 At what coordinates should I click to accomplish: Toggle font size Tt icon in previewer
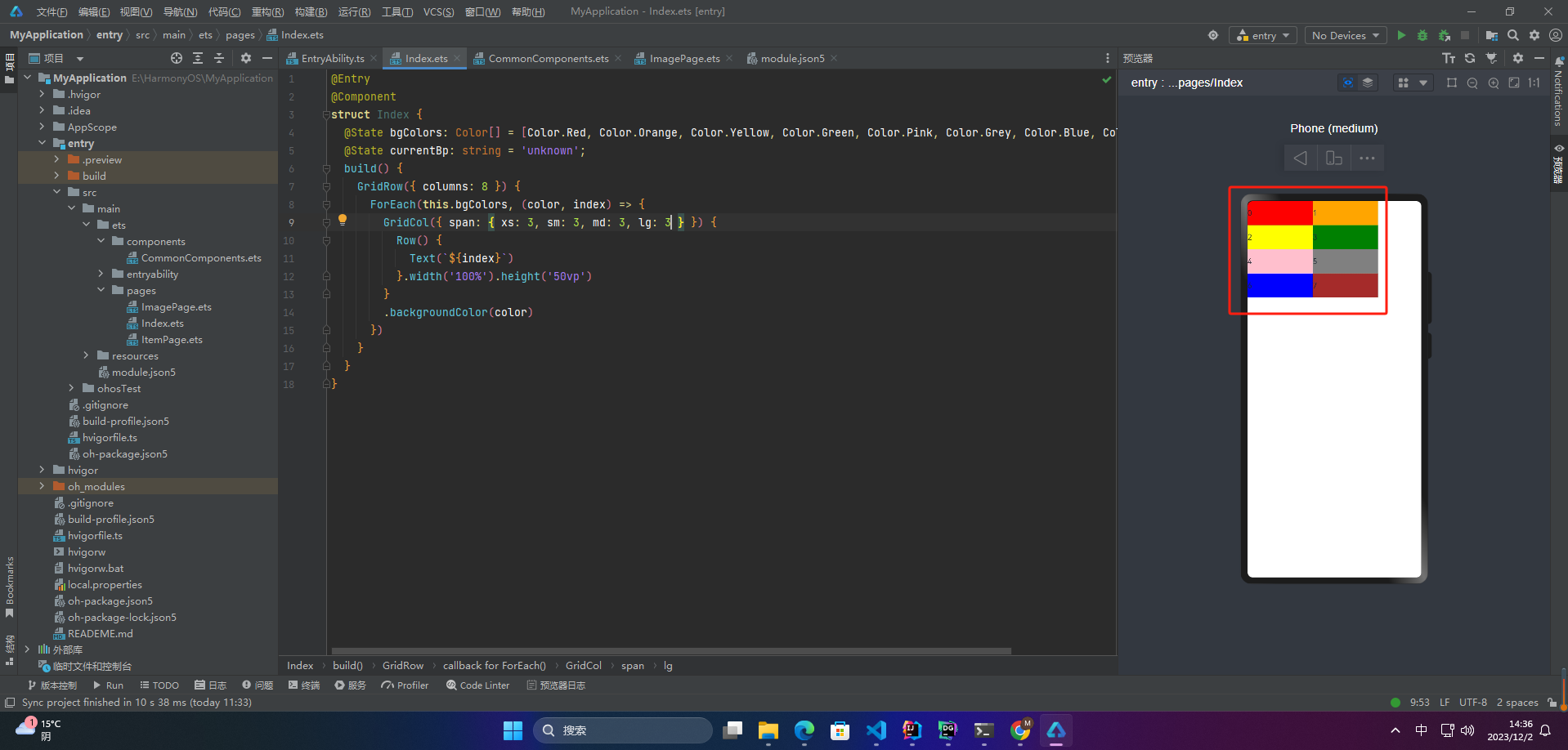tap(1449, 58)
